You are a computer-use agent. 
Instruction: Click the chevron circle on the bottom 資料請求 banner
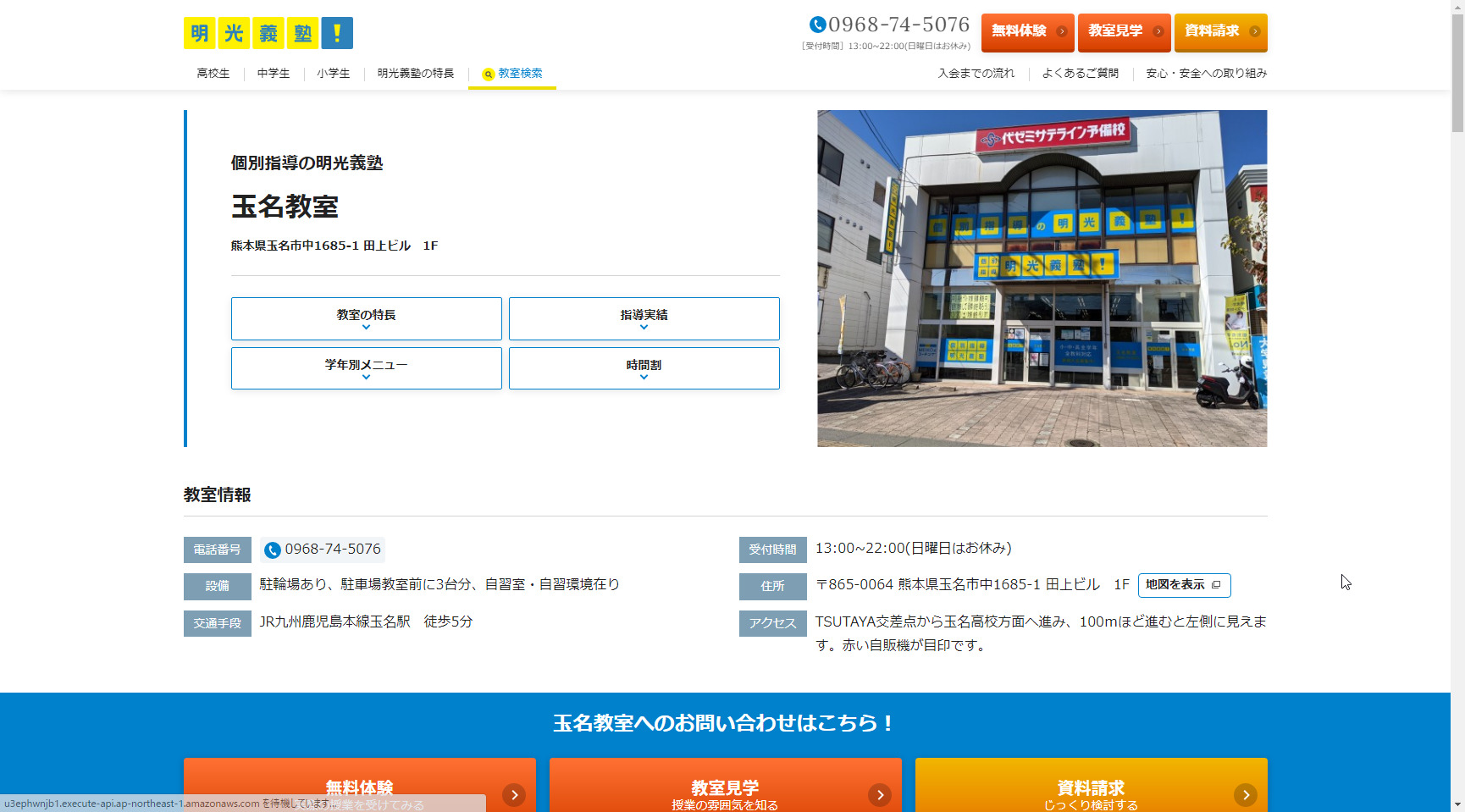coord(1245,795)
